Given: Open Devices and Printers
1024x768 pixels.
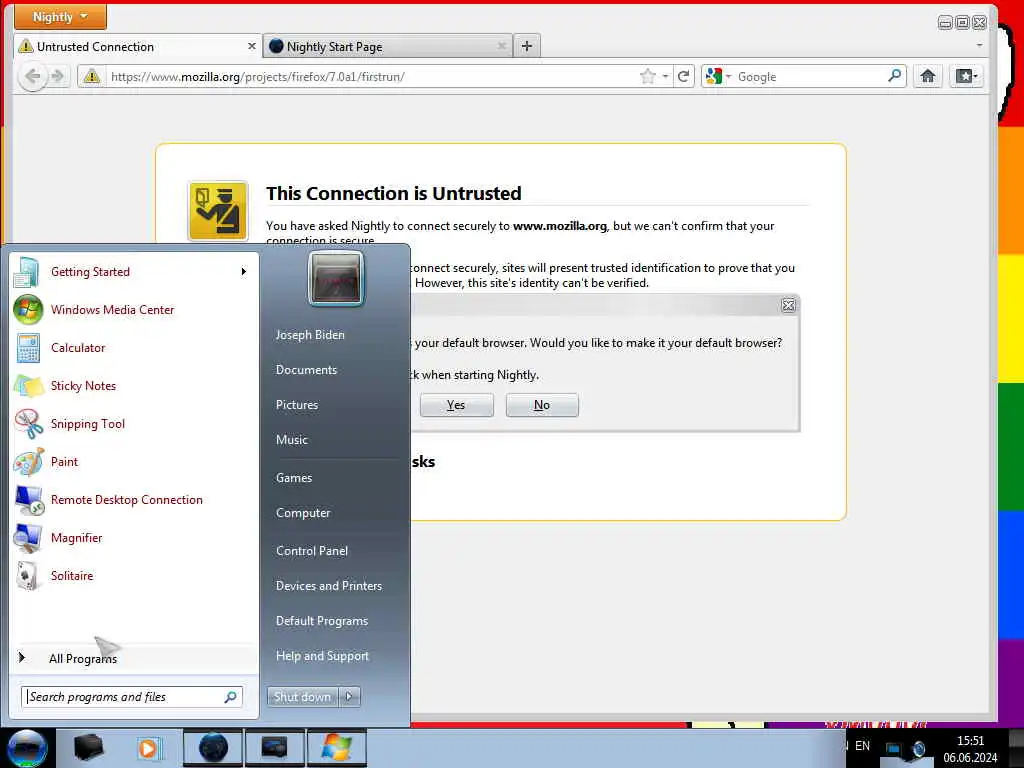Looking at the screenshot, I should click(x=328, y=586).
